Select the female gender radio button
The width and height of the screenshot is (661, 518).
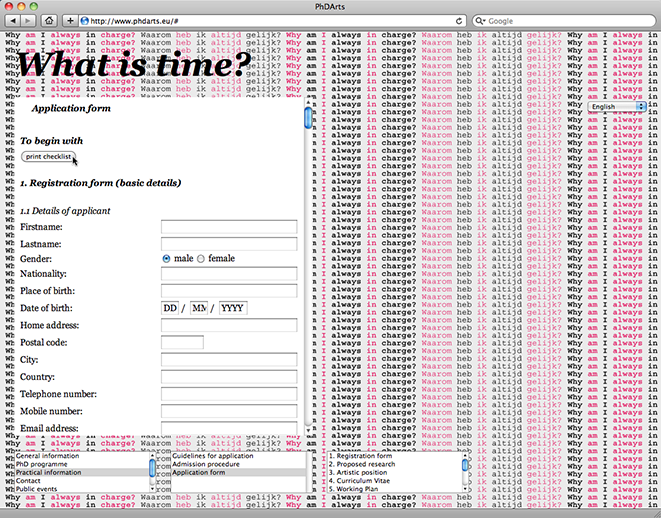click(x=201, y=259)
